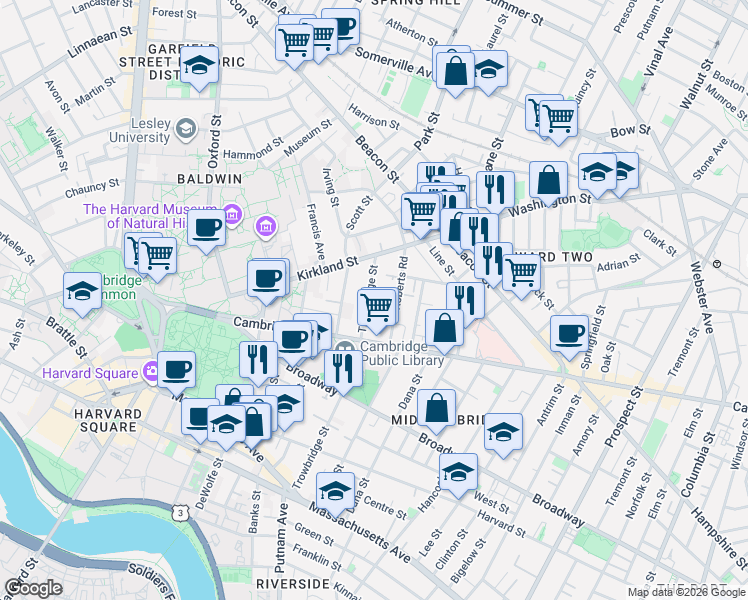Click the frontmost school marker south of Harvard Yard

click(227, 425)
